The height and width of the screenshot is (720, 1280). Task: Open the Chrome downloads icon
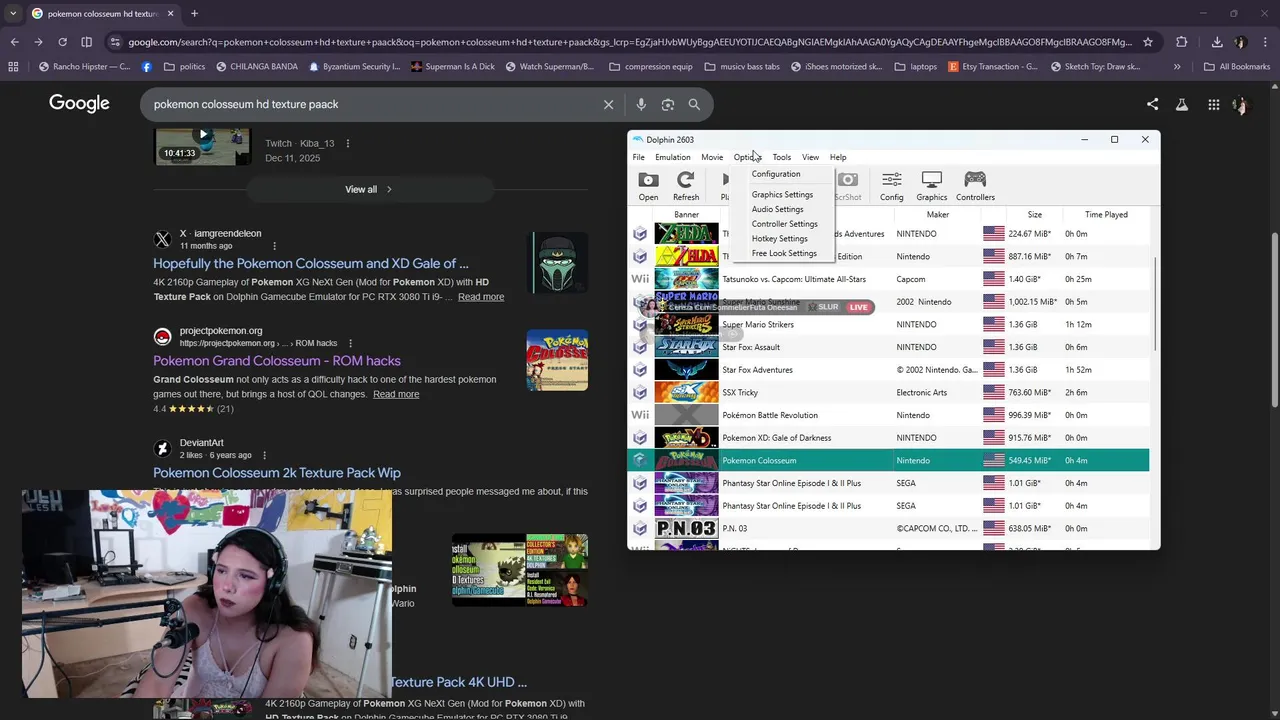[x=1217, y=42]
